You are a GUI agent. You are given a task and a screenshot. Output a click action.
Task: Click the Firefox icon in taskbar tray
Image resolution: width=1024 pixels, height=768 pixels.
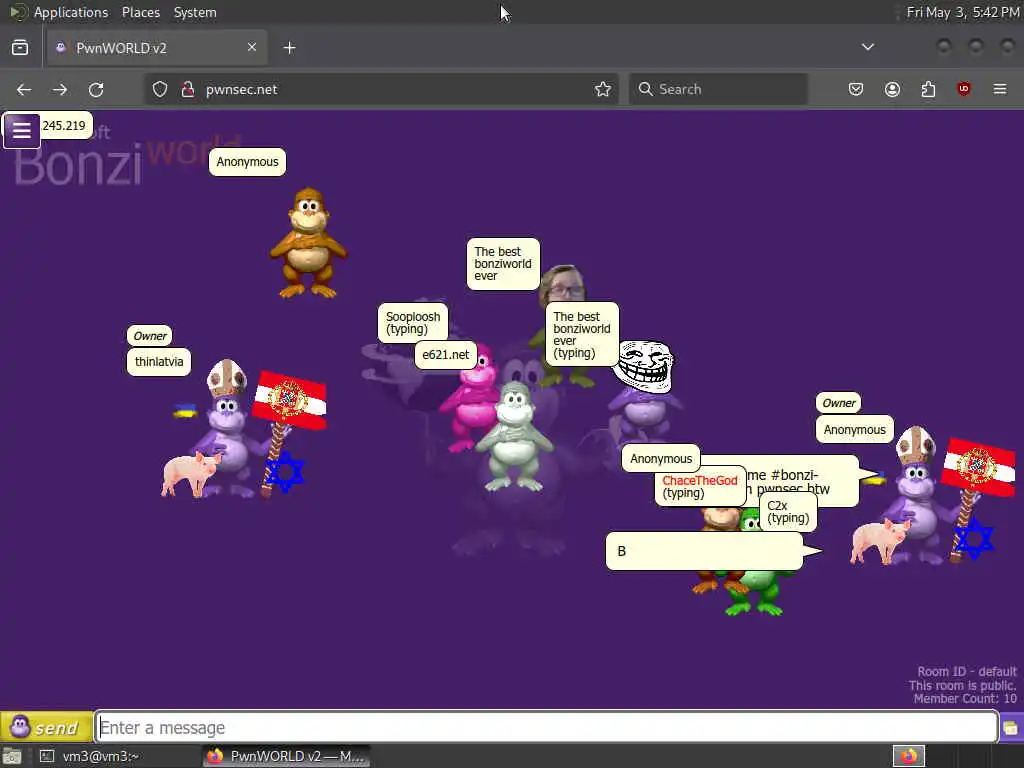(908, 756)
